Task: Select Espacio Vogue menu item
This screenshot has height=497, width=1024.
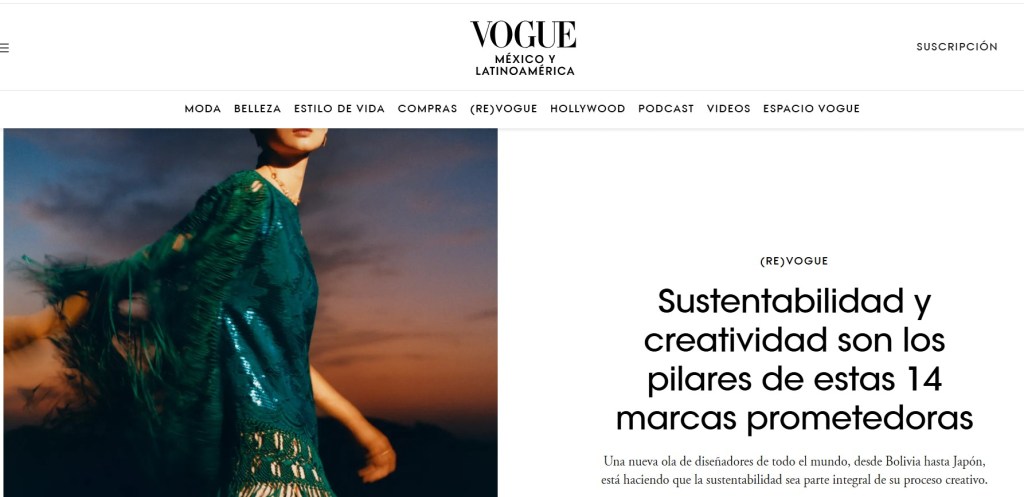Action: (x=811, y=109)
